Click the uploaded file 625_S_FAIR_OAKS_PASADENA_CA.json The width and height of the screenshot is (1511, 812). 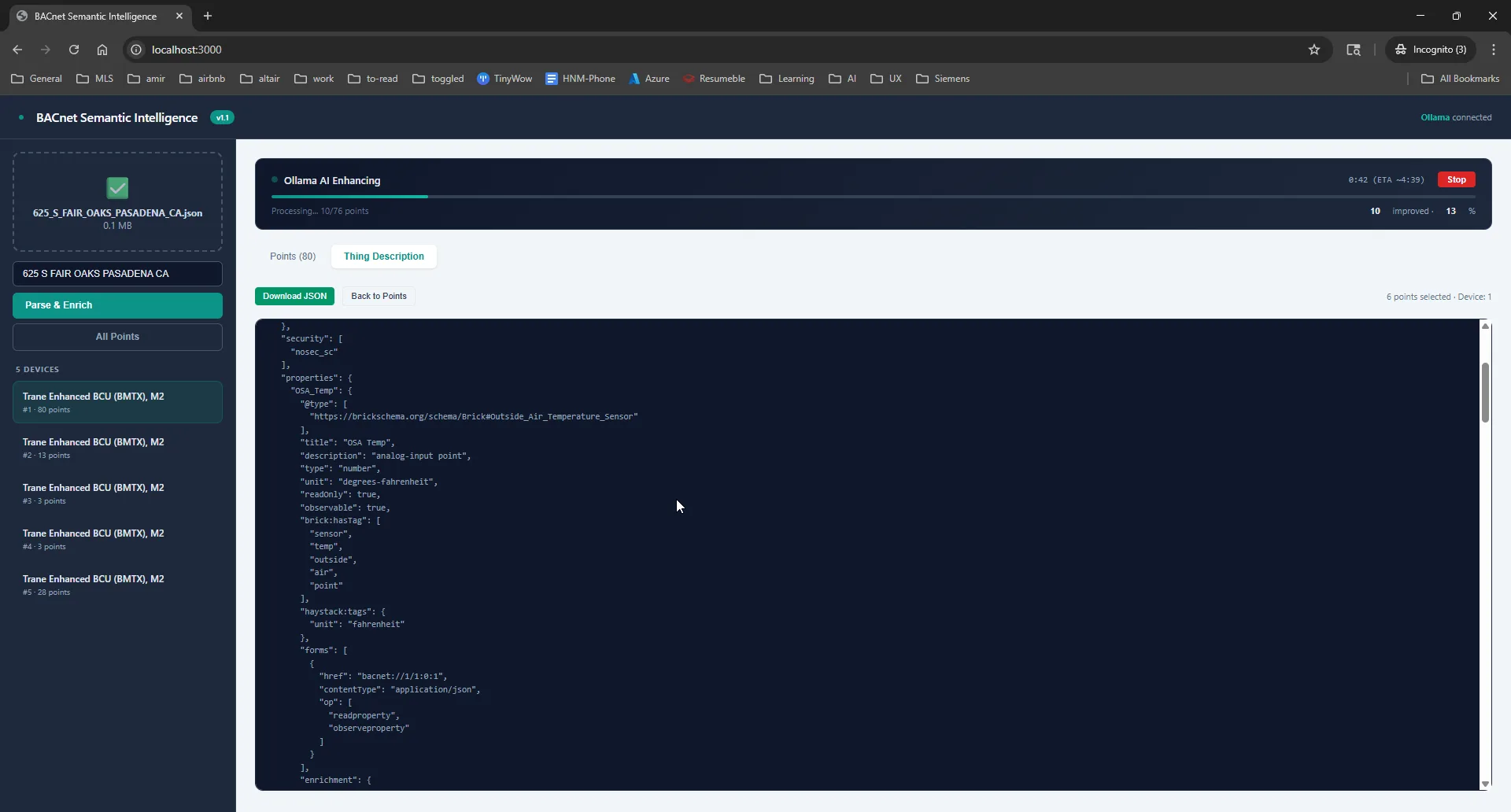click(117, 213)
